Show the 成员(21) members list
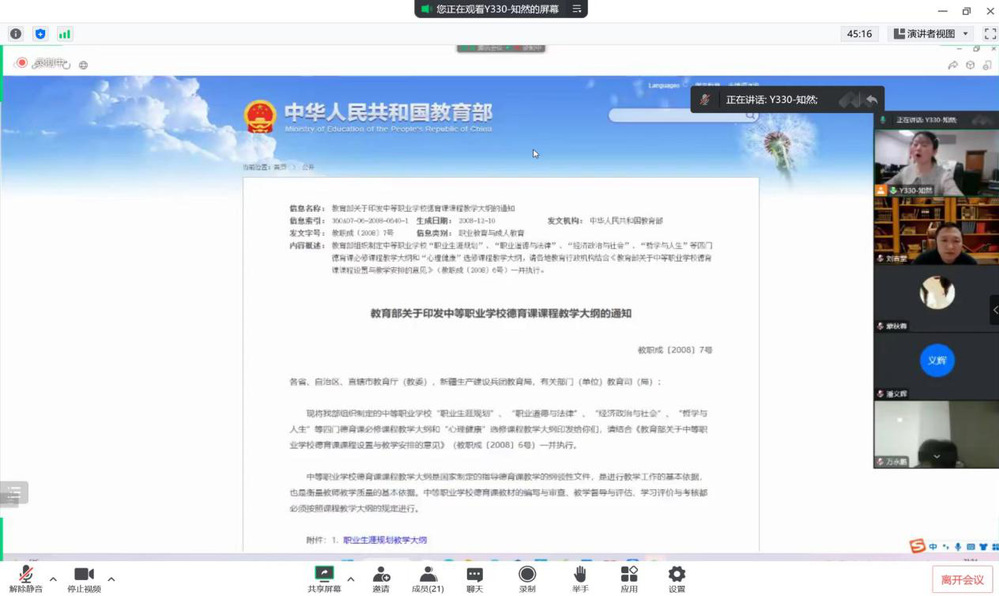This screenshot has height=596, width=999. coord(428,576)
